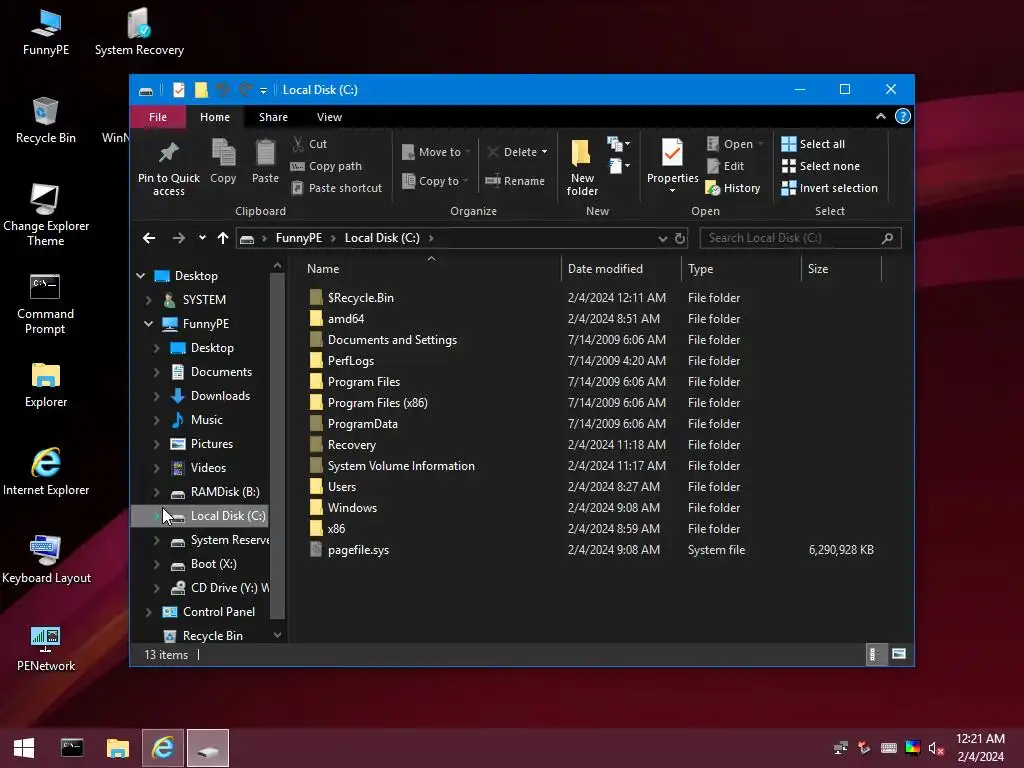Select Keyboard Layout desktop icon
This screenshot has height=768, width=1024.
(46, 559)
